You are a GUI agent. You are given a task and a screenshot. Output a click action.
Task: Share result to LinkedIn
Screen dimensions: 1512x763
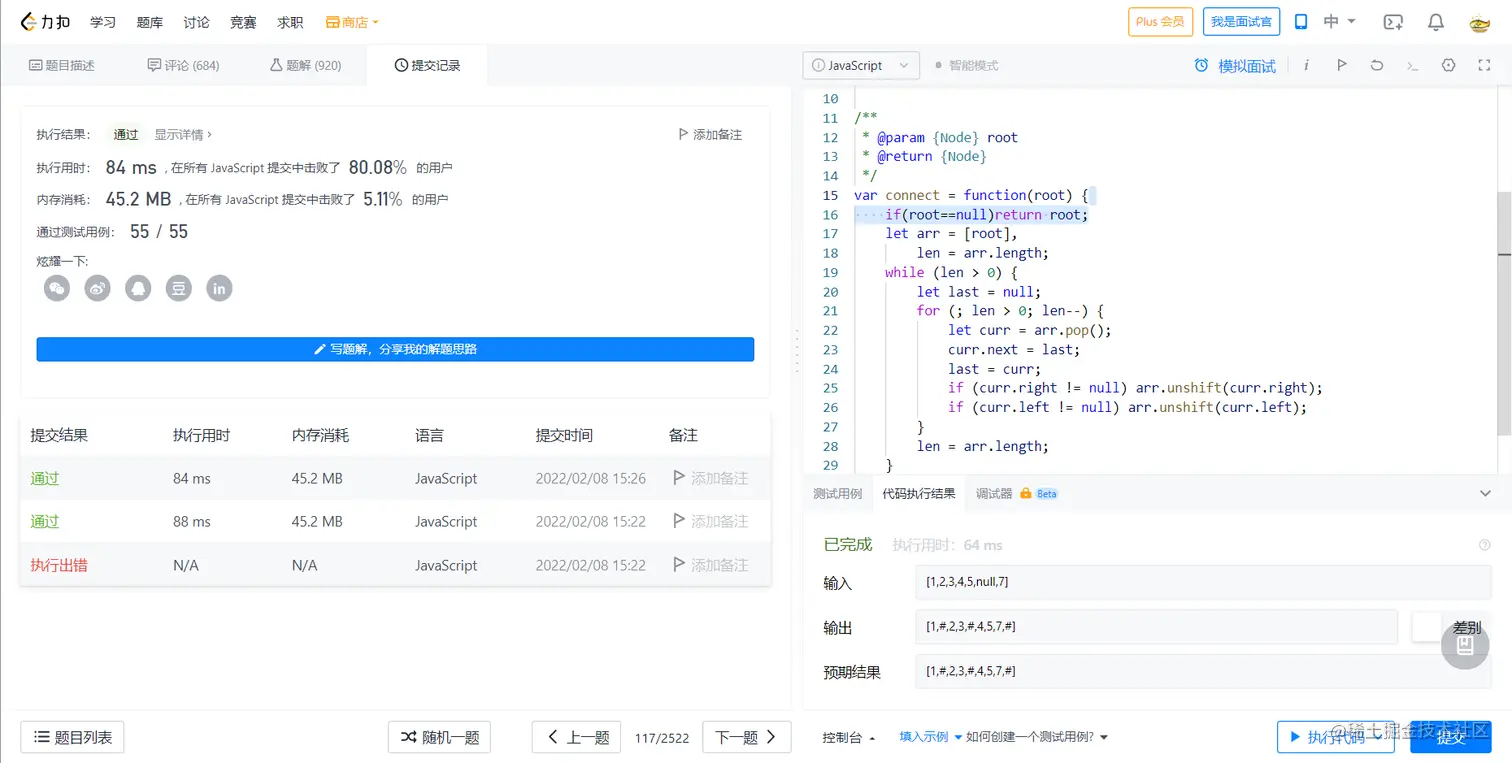219,289
